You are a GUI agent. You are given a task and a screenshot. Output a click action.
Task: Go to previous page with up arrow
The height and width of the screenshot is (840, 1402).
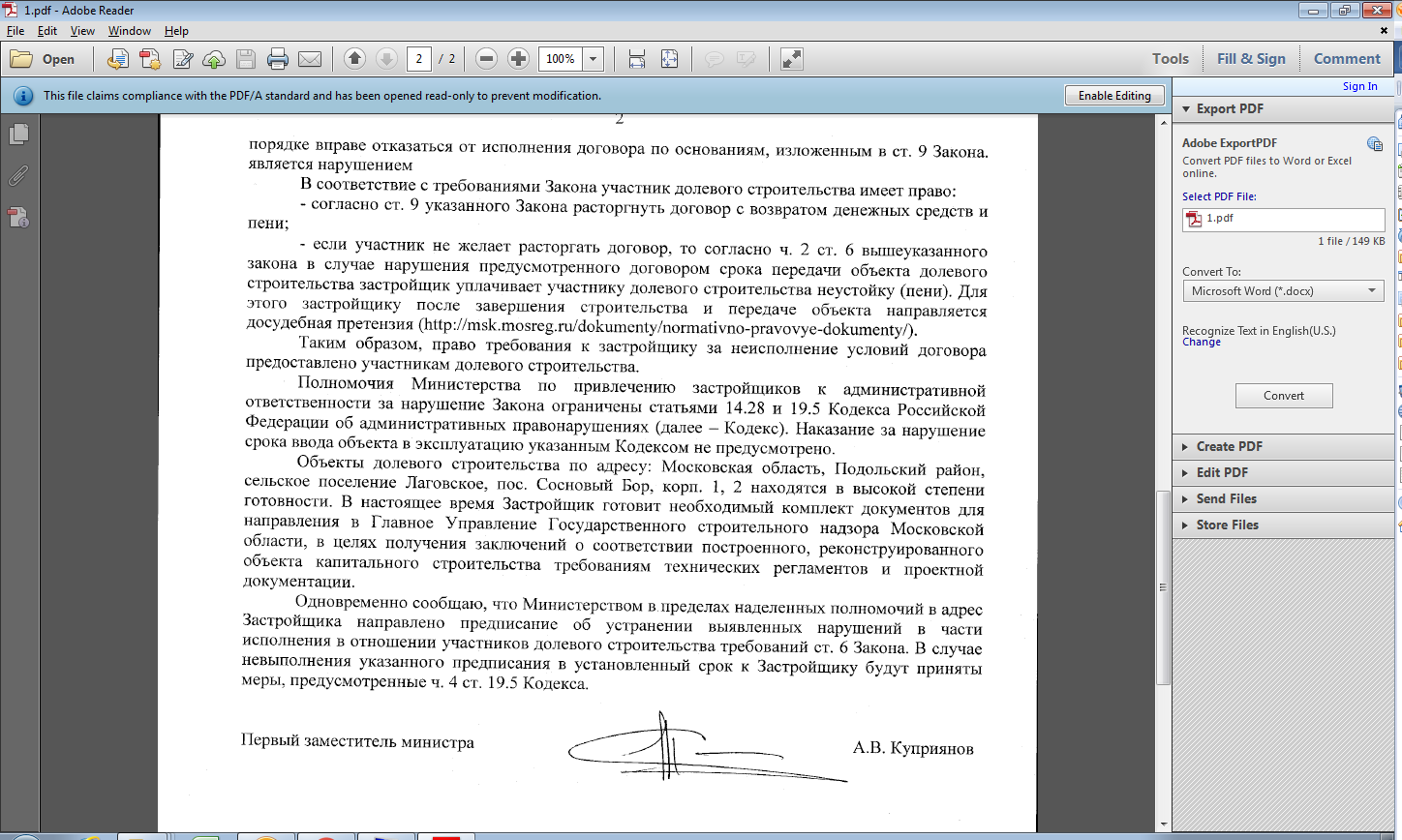coord(354,59)
